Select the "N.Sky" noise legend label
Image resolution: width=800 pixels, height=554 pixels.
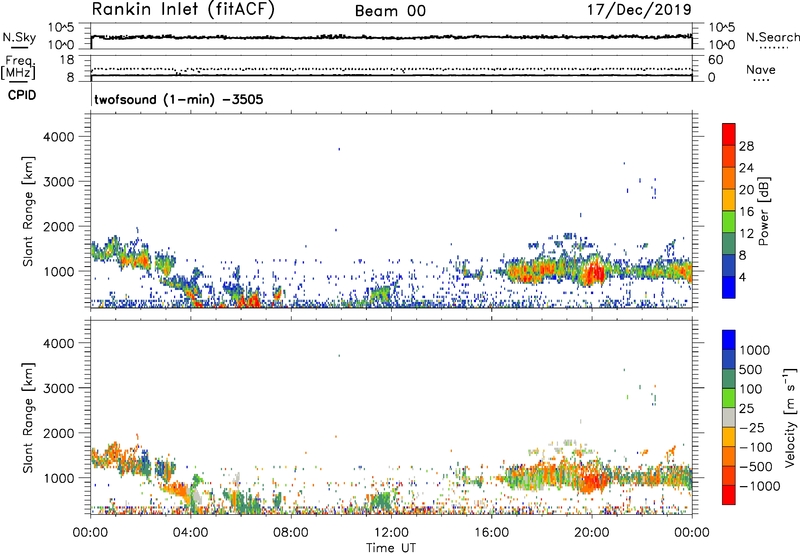(19, 37)
